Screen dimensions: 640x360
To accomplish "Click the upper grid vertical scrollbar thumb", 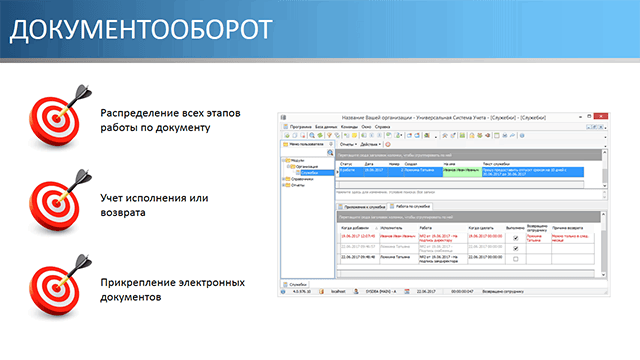I will [604, 175].
